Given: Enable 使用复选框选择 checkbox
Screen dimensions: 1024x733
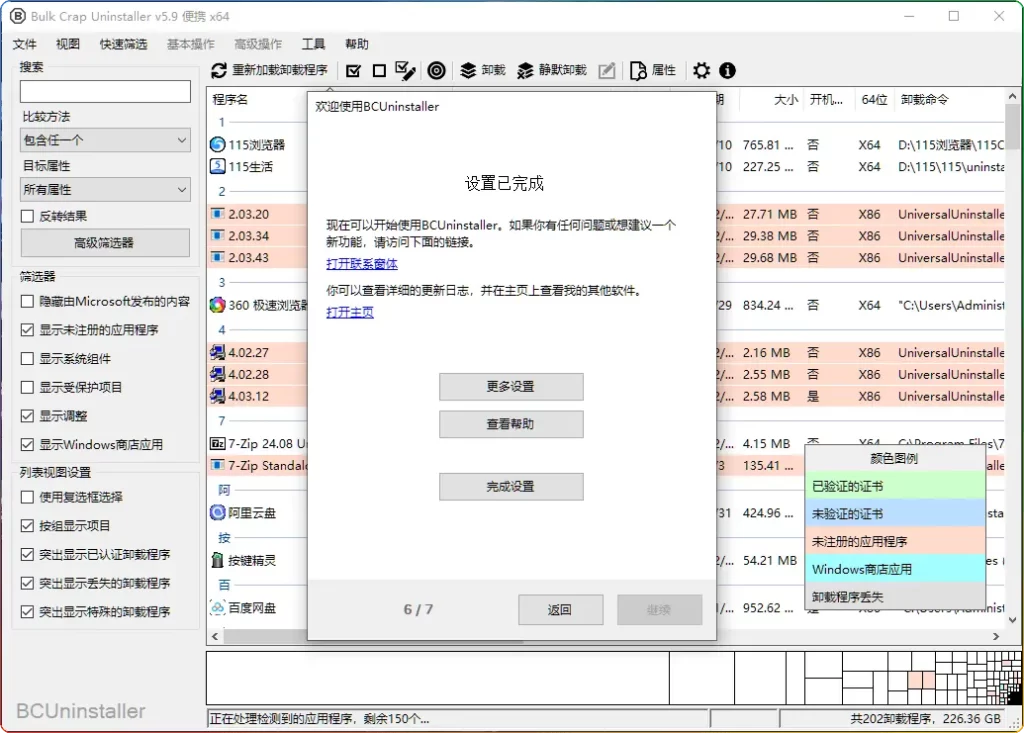Looking at the screenshot, I should tap(27, 497).
